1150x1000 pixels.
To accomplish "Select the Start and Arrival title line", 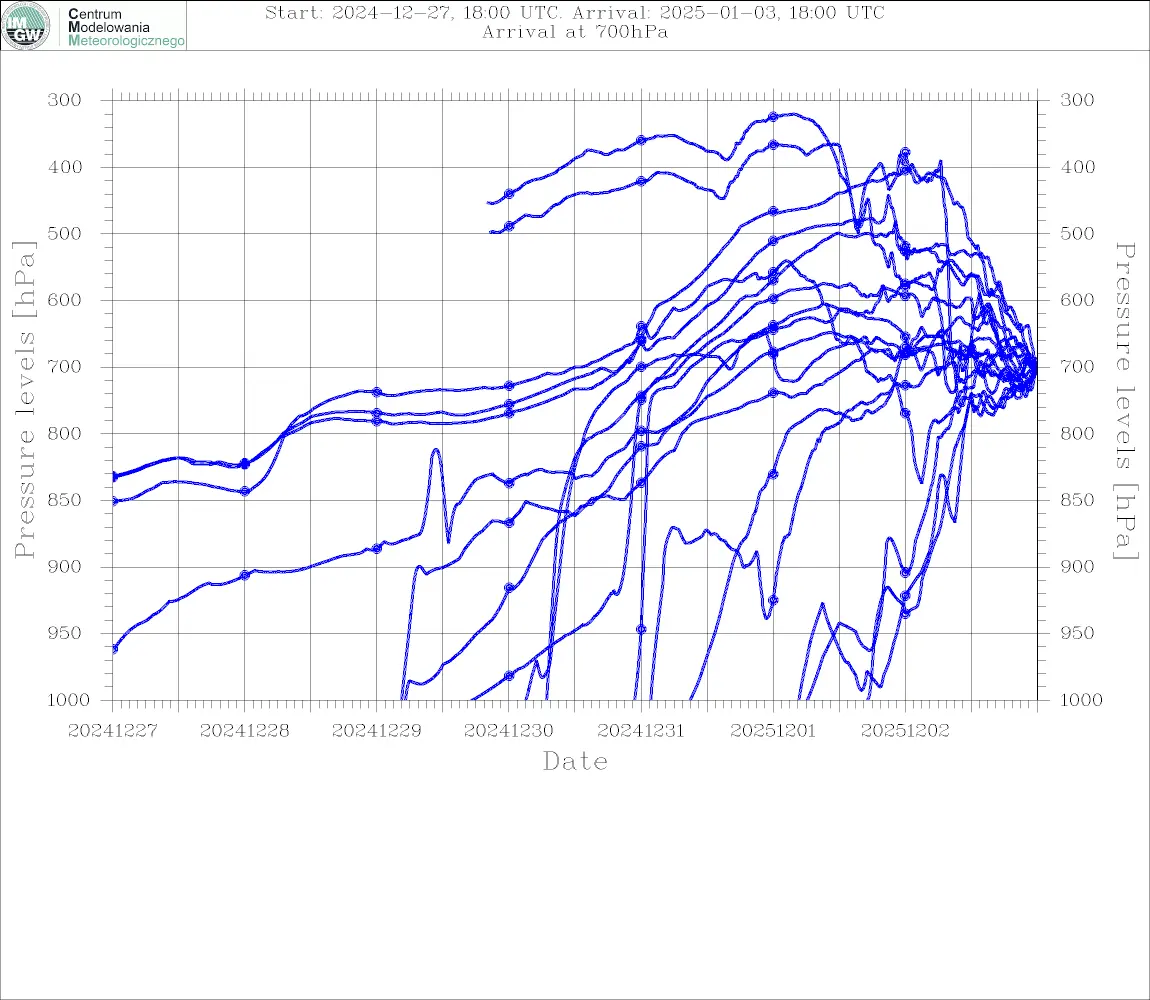I will [x=575, y=12].
